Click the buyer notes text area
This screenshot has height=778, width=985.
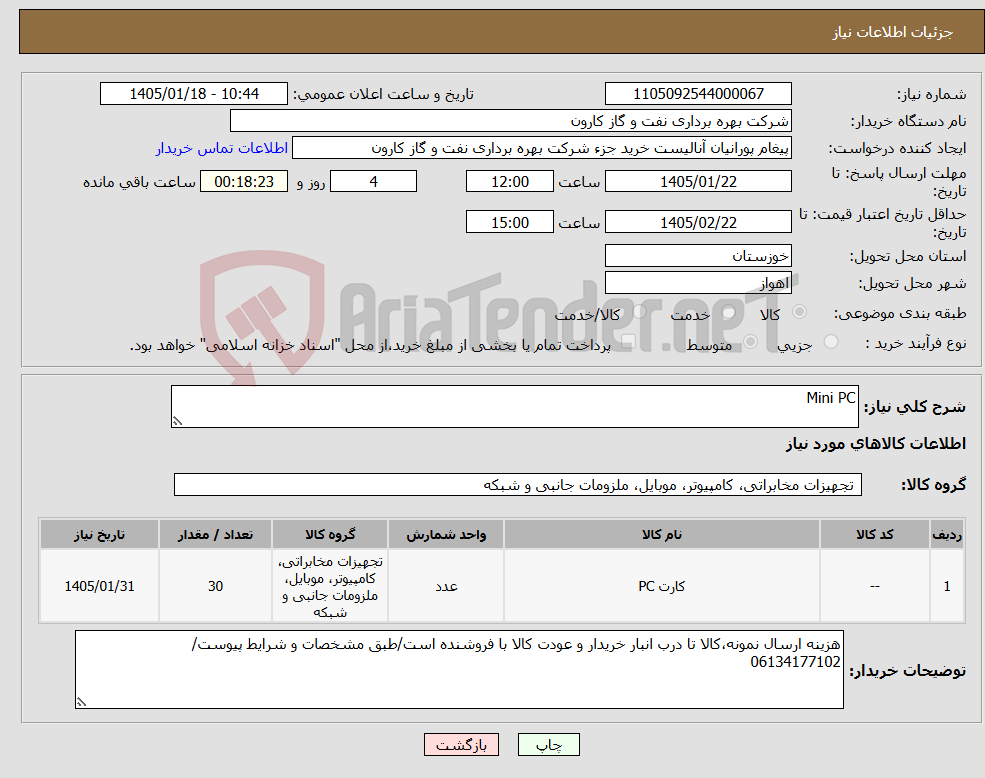pyautogui.click(x=459, y=670)
